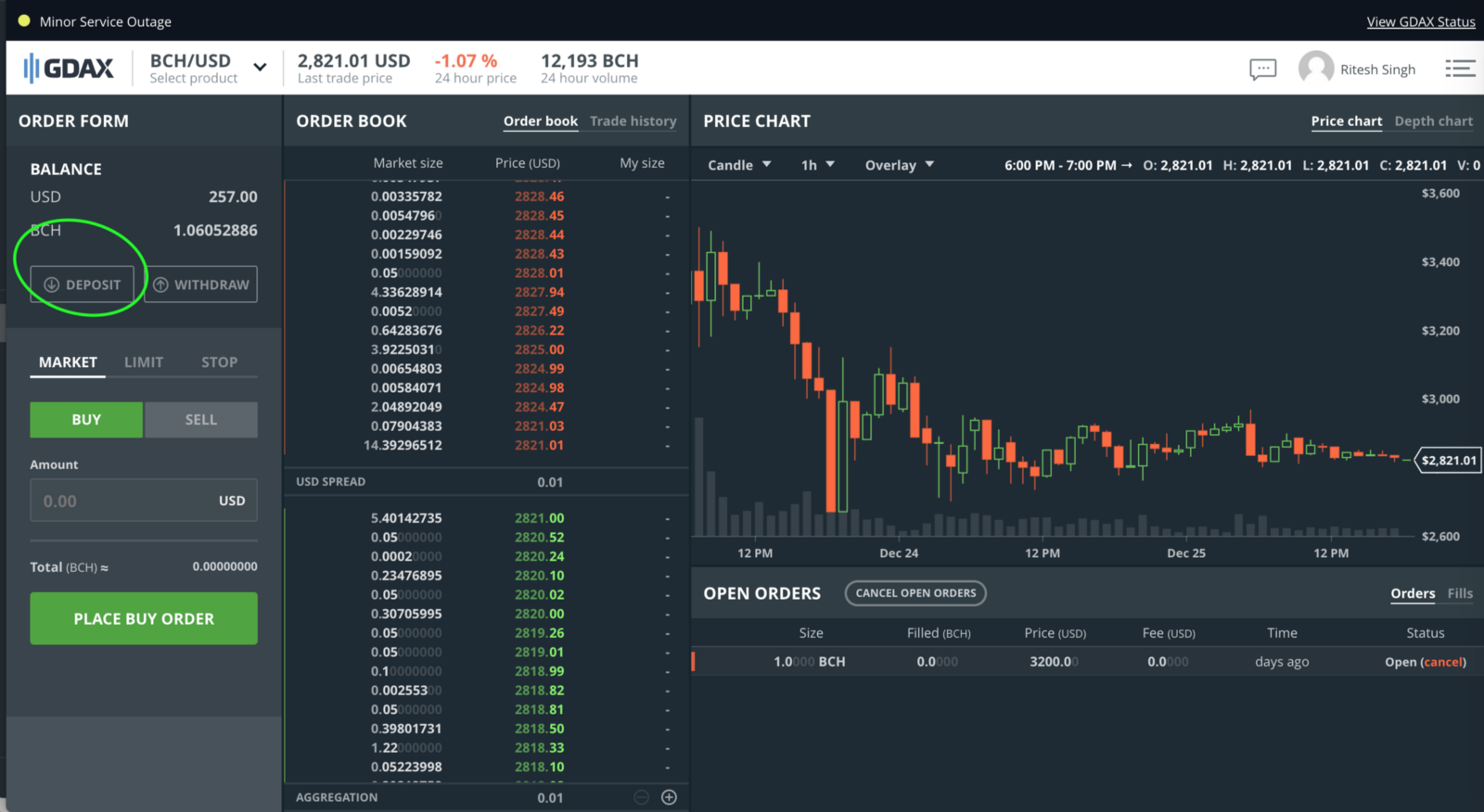Click market size 5.40142735
Screen dimensions: 1484x812
(406, 518)
